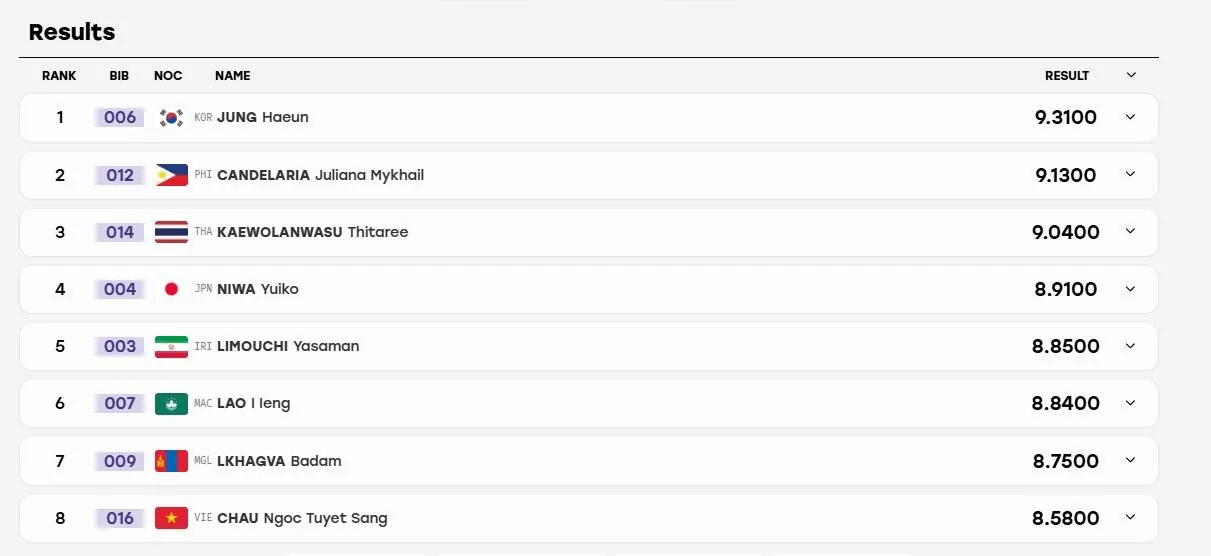Click the Philippines flag icon
1211x556 pixels.
pos(171,175)
